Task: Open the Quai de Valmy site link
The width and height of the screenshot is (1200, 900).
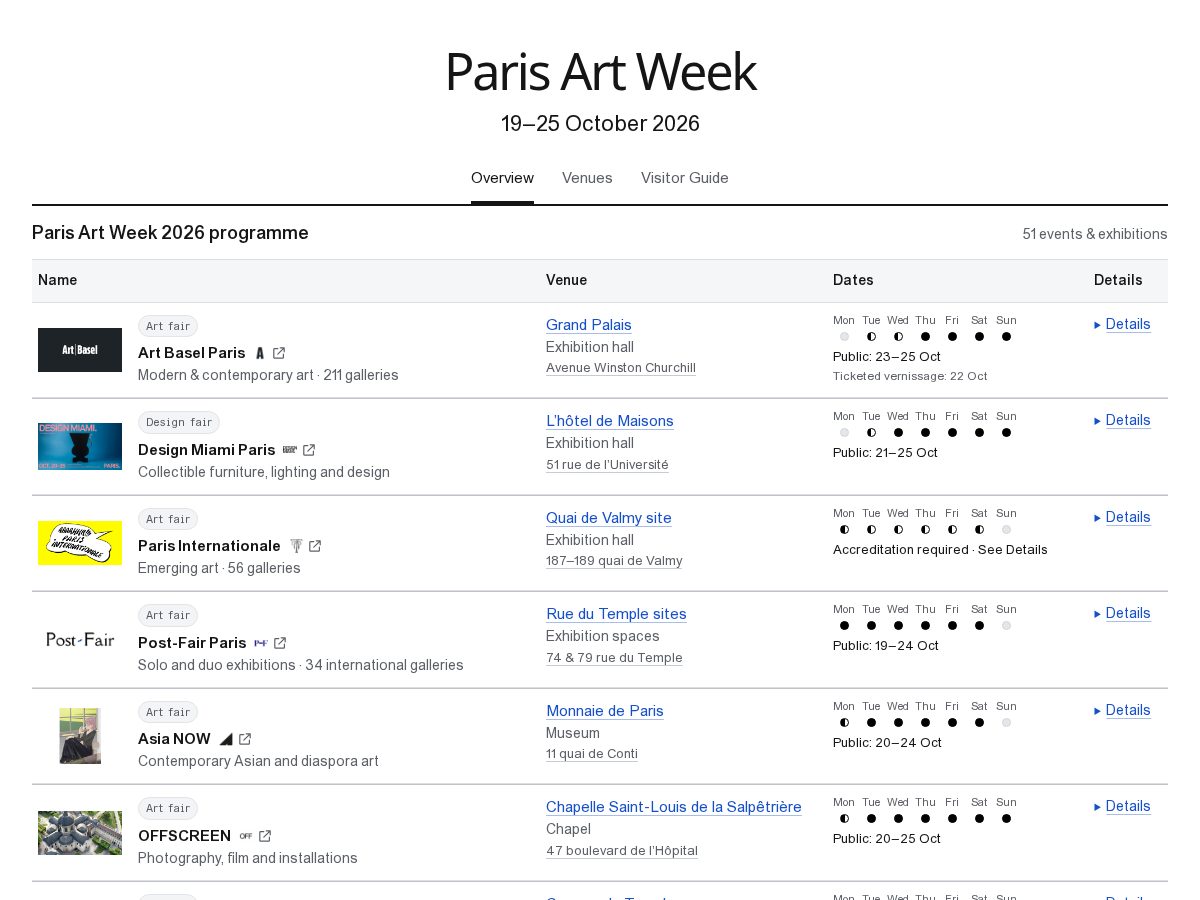Action: point(609,518)
